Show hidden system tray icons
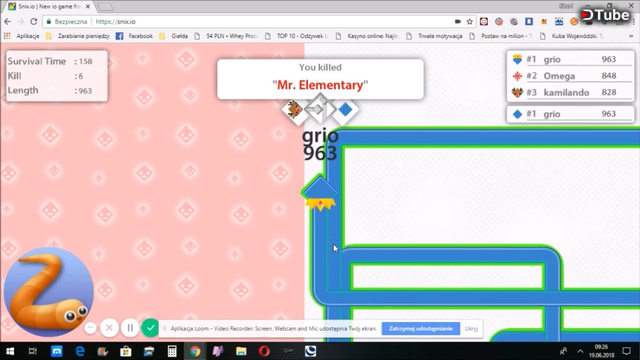The height and width of the screenshot is (360, 640). point(580,351)
